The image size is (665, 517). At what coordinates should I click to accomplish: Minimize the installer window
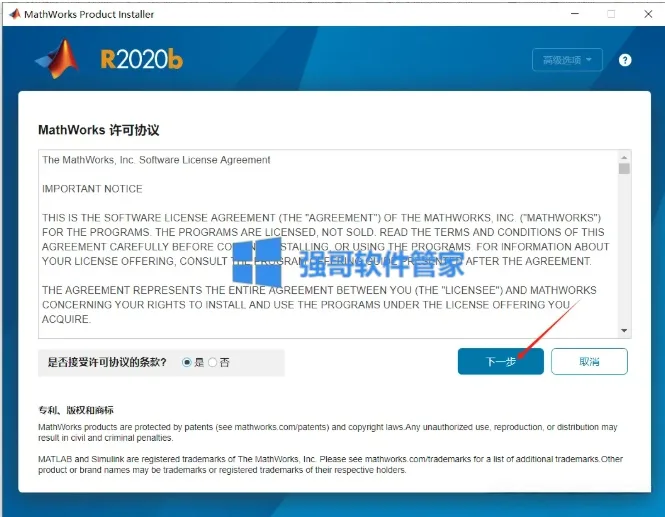[x=575, y=14]
